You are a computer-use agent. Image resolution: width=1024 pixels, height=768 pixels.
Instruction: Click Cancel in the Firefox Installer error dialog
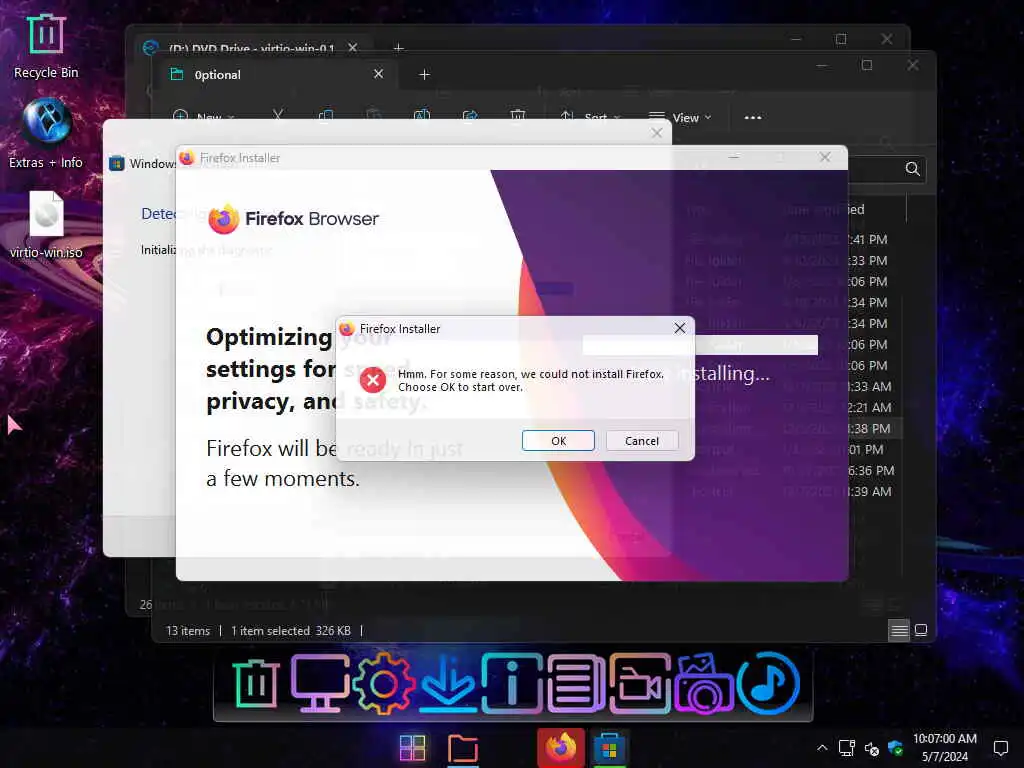[642, 441]
